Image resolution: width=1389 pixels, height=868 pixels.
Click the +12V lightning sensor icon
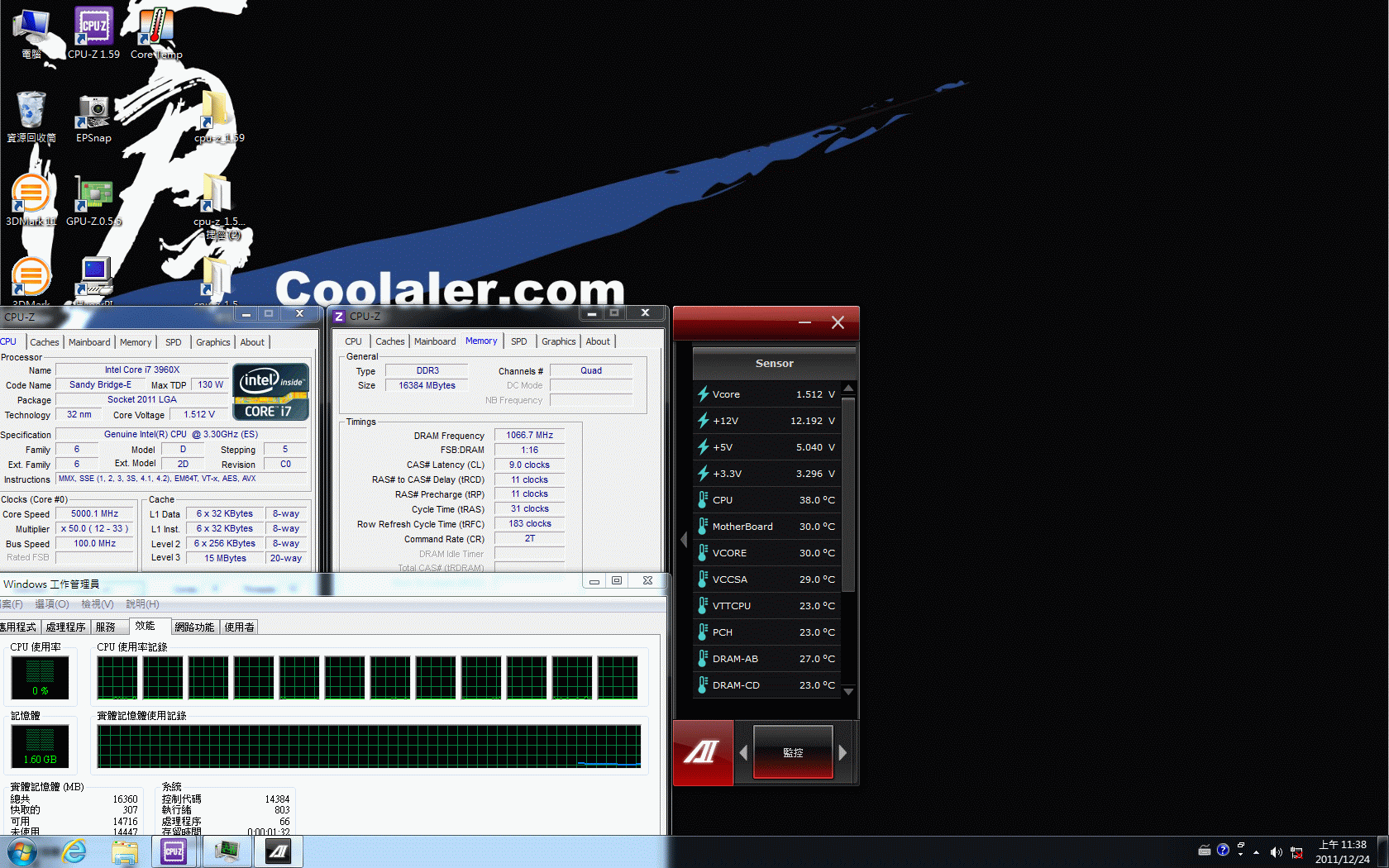tap(703, 421)
